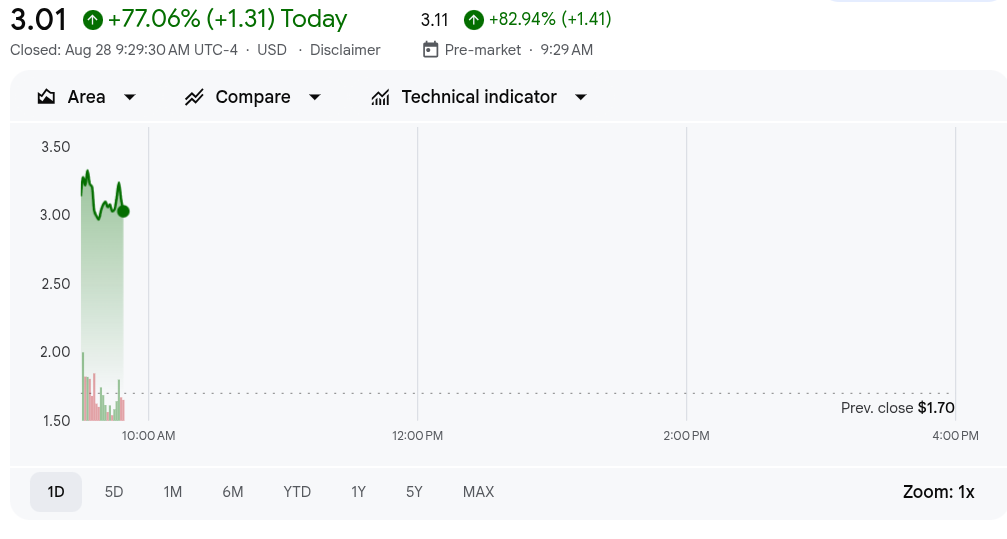Image resolution: width=1007 pixels, height=539 pixels.
Task: Click the Zoom: 1x control
Action: (938, 492)
